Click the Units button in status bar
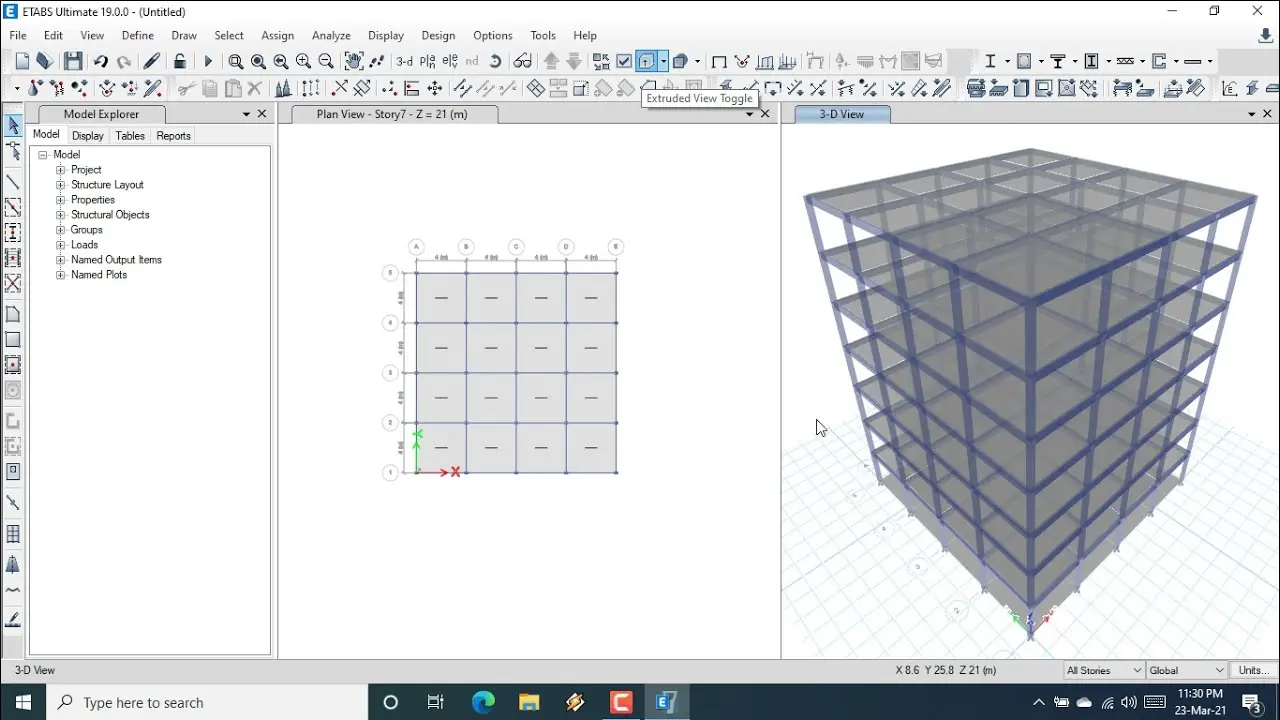 [x=1253, y=671]
